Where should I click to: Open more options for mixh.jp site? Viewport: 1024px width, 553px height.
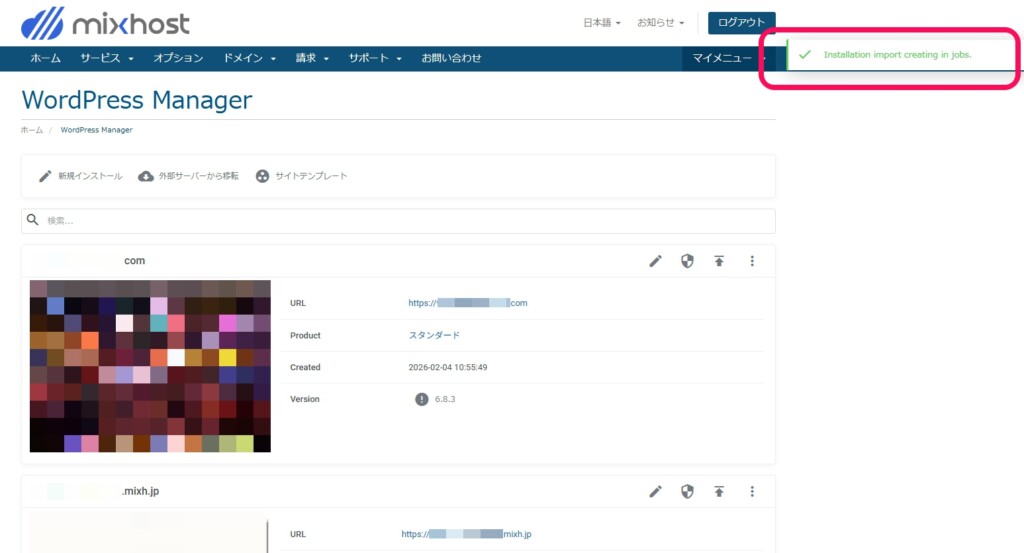[752, 492]
